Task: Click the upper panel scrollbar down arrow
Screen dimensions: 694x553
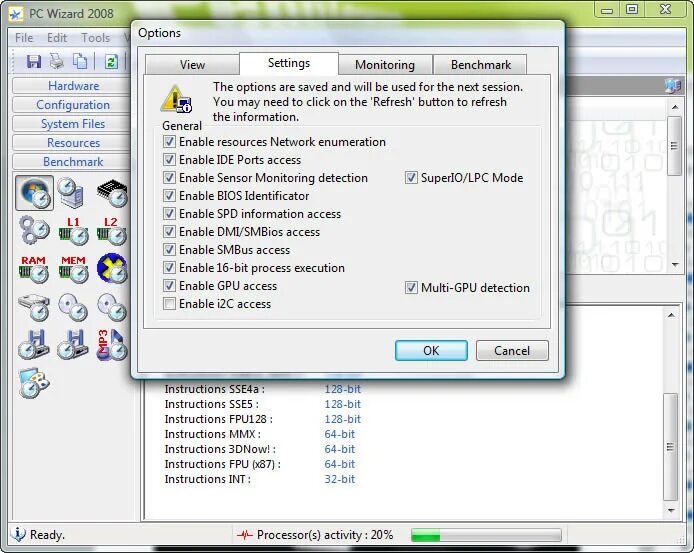Action: coord(675,265)
